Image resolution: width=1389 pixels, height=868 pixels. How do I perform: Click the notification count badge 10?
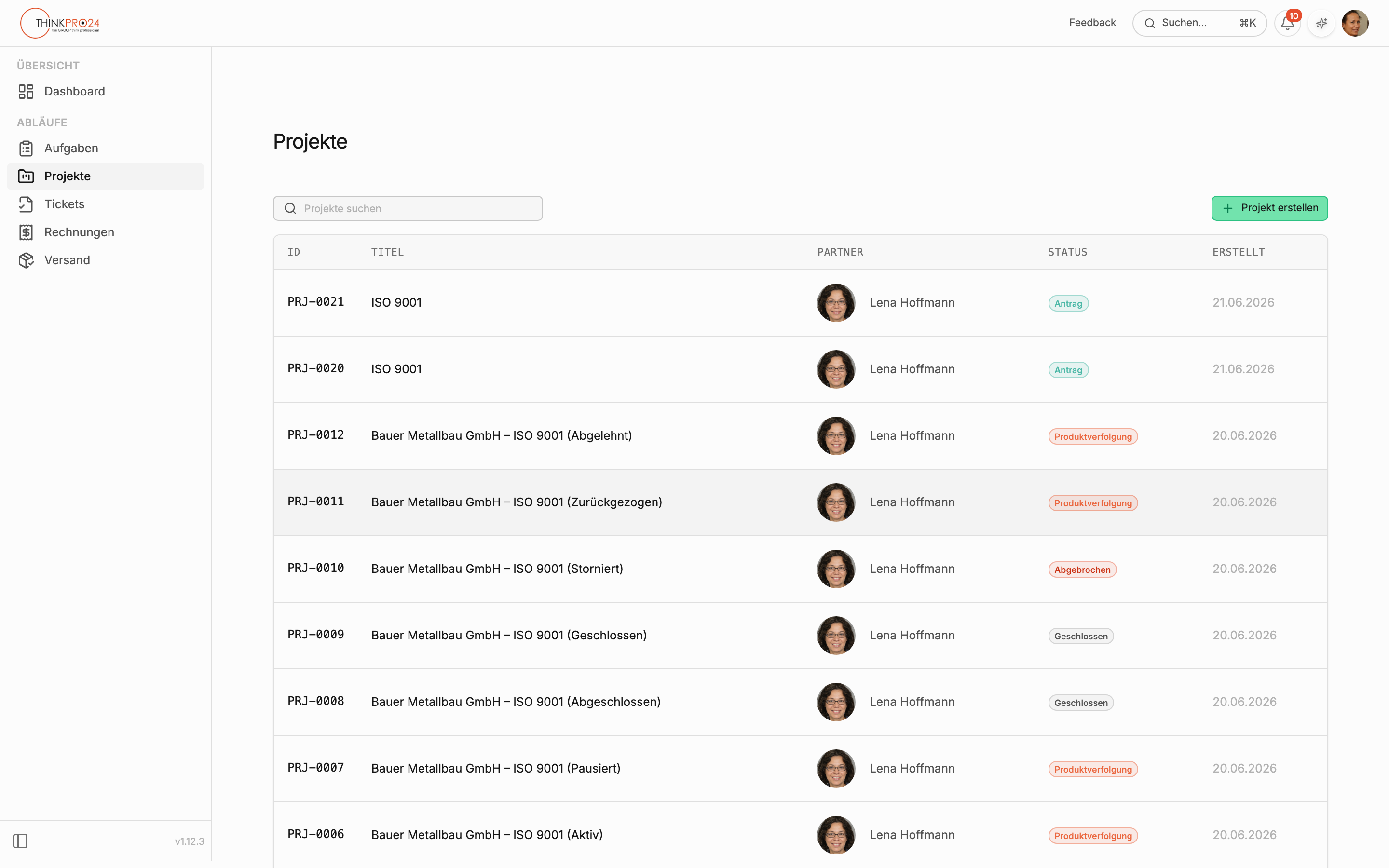click(1294, 16)
